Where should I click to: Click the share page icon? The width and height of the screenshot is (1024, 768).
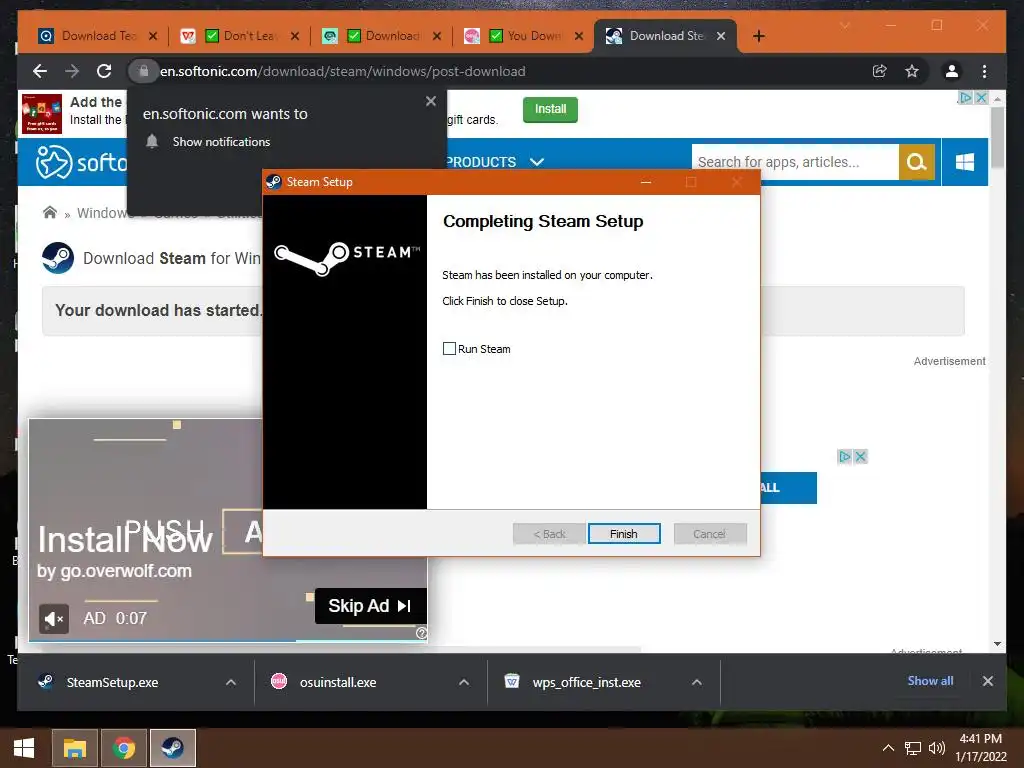(880, 71)
